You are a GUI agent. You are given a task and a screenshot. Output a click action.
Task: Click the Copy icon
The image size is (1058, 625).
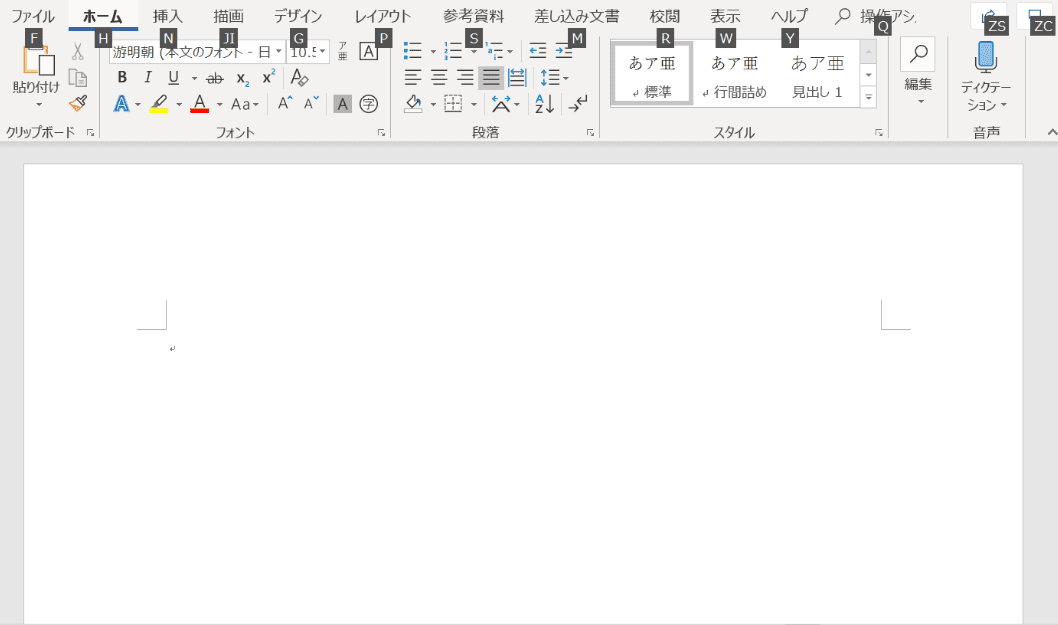click(x=78, y=78)
